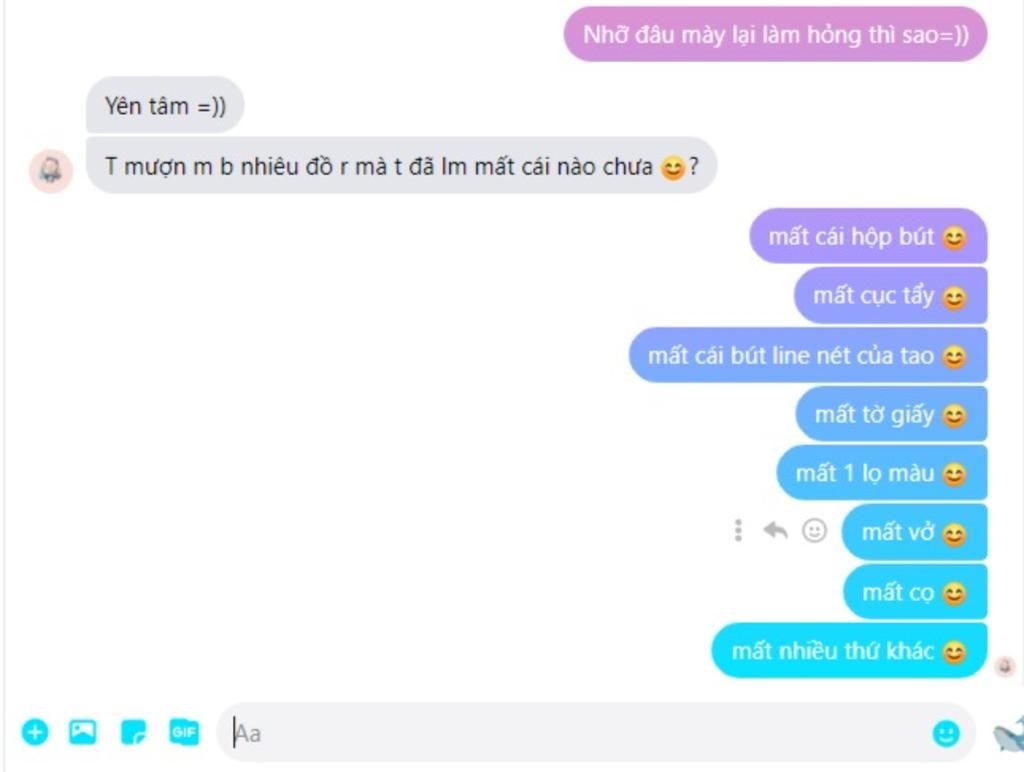The width and height of the screenshot is (1024, 772).
Task: Select the "mất cái hộp bút" message bubble
Action: click(x=868, y=236)
